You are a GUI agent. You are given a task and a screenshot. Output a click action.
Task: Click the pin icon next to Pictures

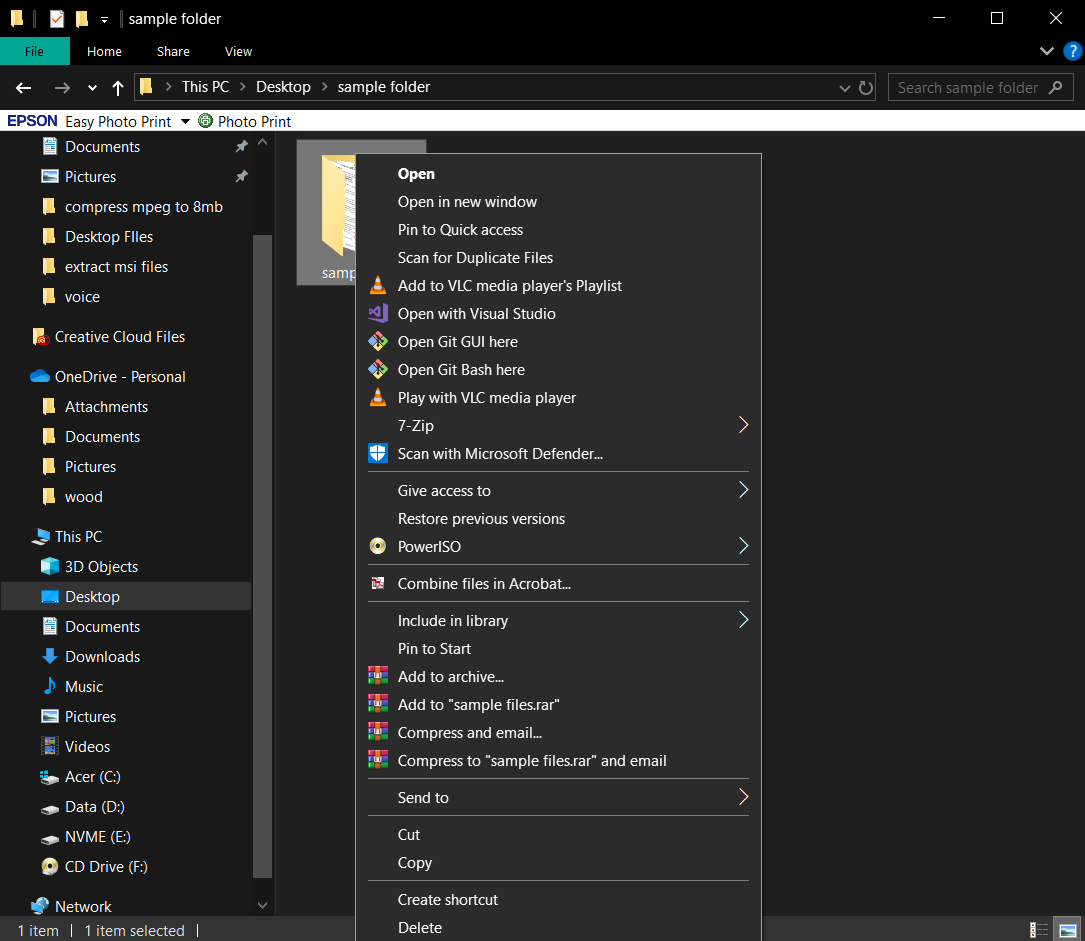click(x=241, y=176)
